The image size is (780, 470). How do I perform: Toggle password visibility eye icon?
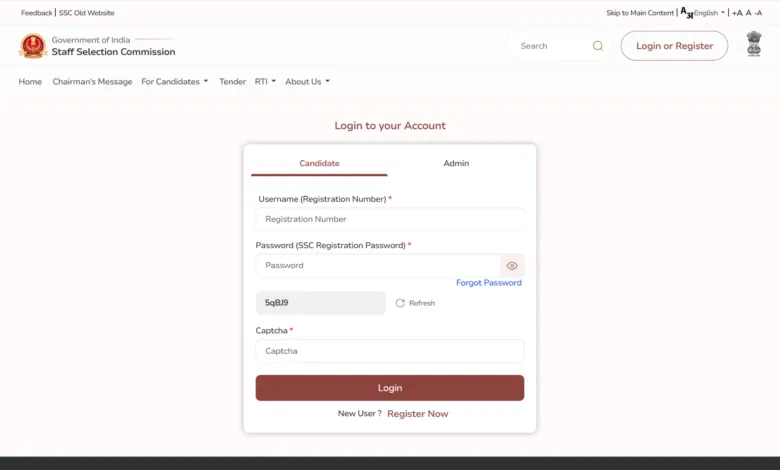click(512, 266)
